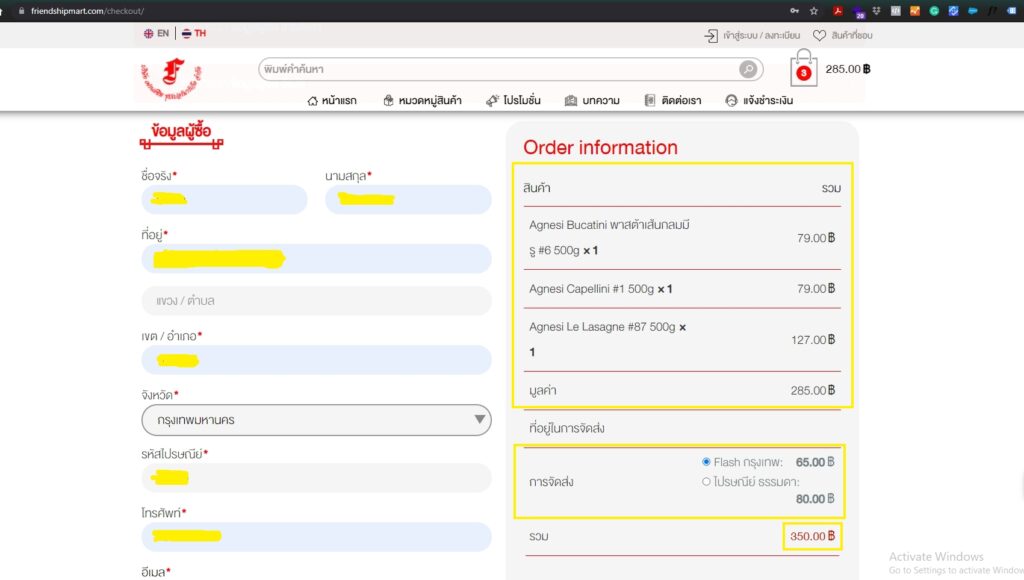The width and height of the screenshot is (1024, 580).
Task: Click the product search text box
Action: click(495, 69)
